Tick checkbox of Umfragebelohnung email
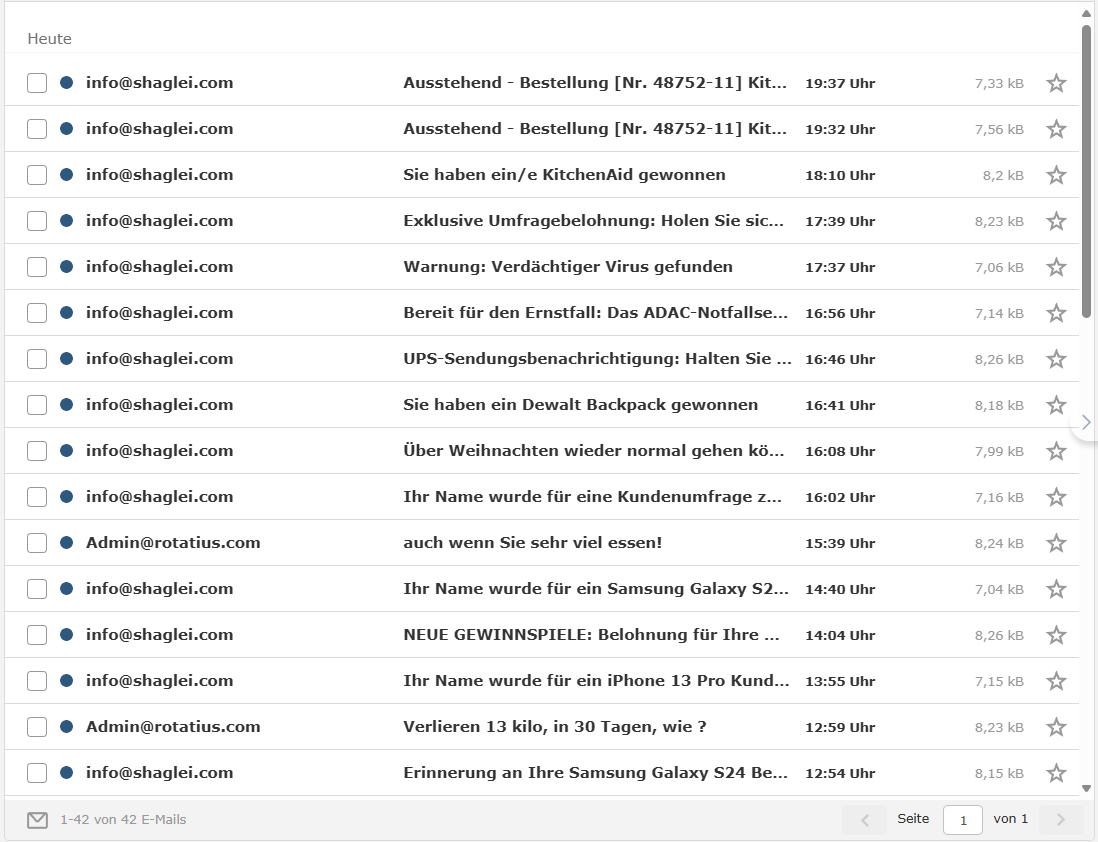 37,221
